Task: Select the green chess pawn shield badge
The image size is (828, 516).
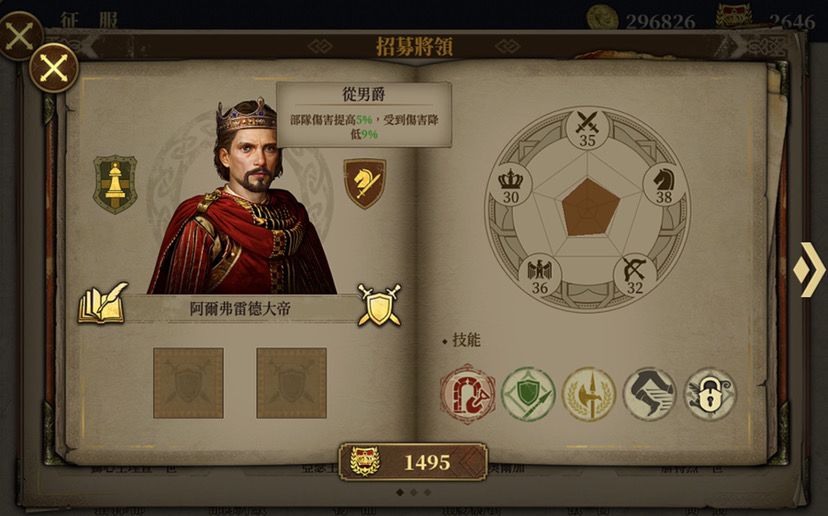Action: click(x=115, y=184)
